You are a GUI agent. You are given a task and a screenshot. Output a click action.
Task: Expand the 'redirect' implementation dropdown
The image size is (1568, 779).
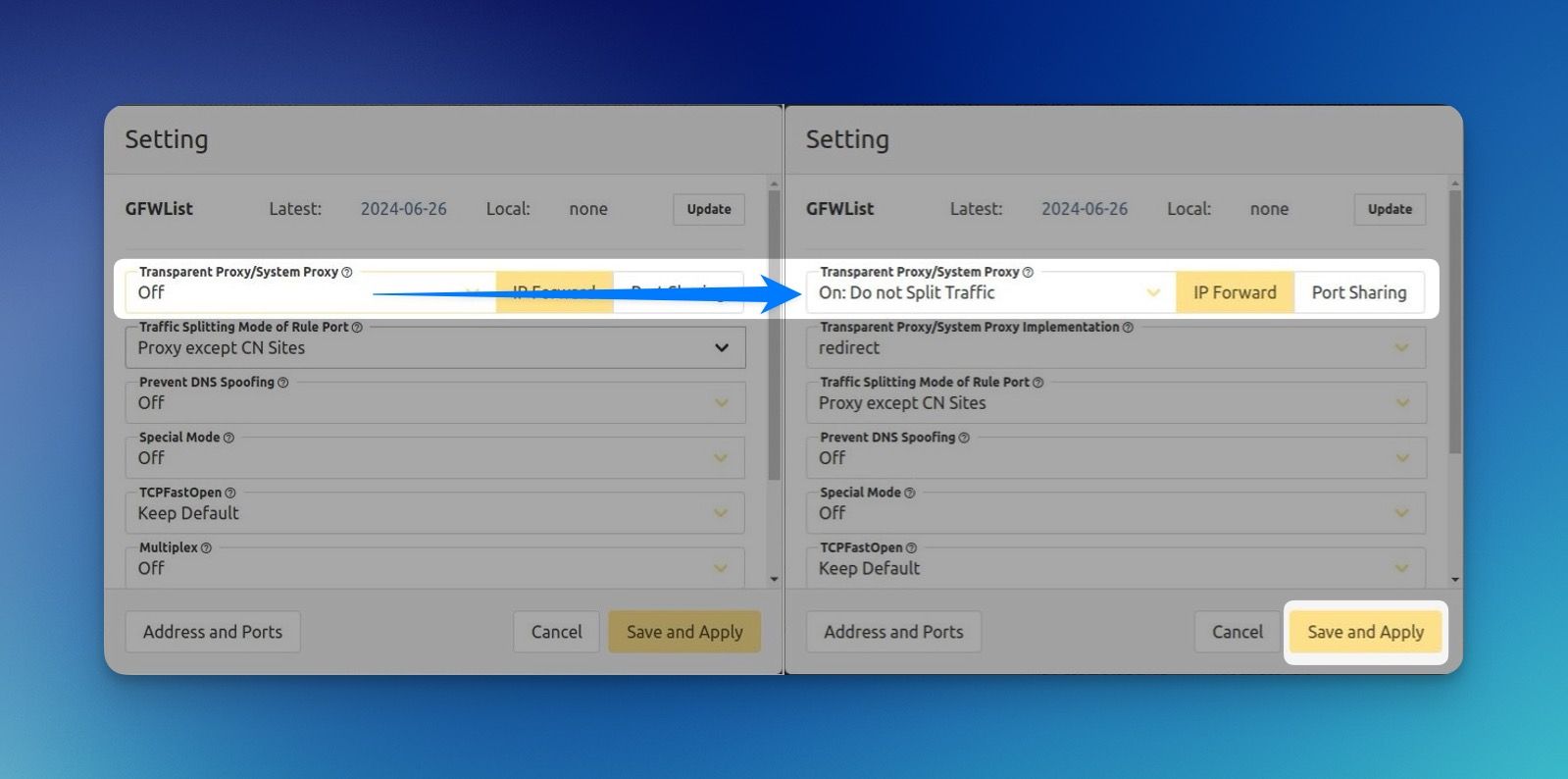(1114, 348)
